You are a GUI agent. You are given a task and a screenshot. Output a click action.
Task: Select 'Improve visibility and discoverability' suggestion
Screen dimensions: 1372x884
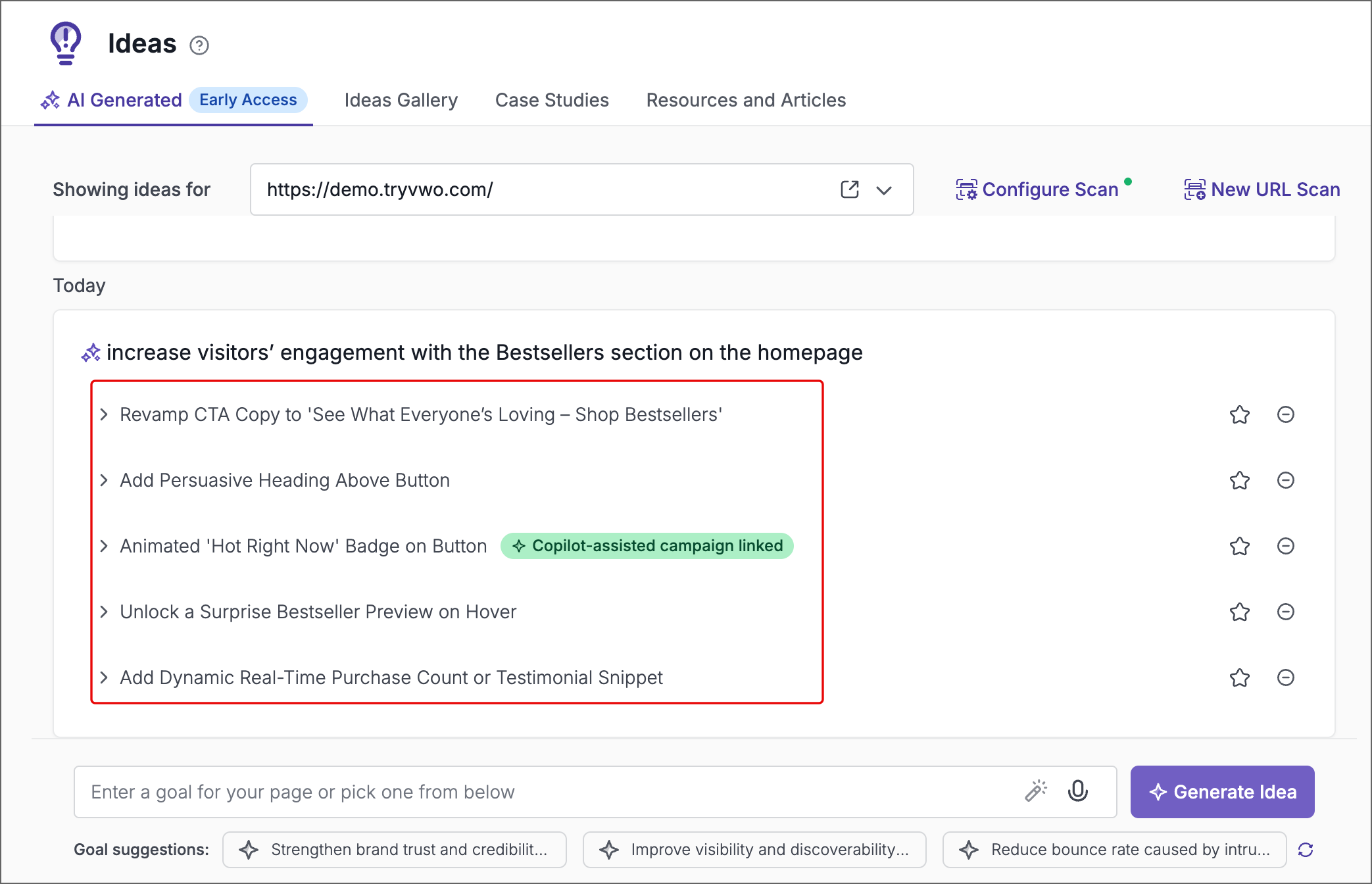[x=754, y=850]
